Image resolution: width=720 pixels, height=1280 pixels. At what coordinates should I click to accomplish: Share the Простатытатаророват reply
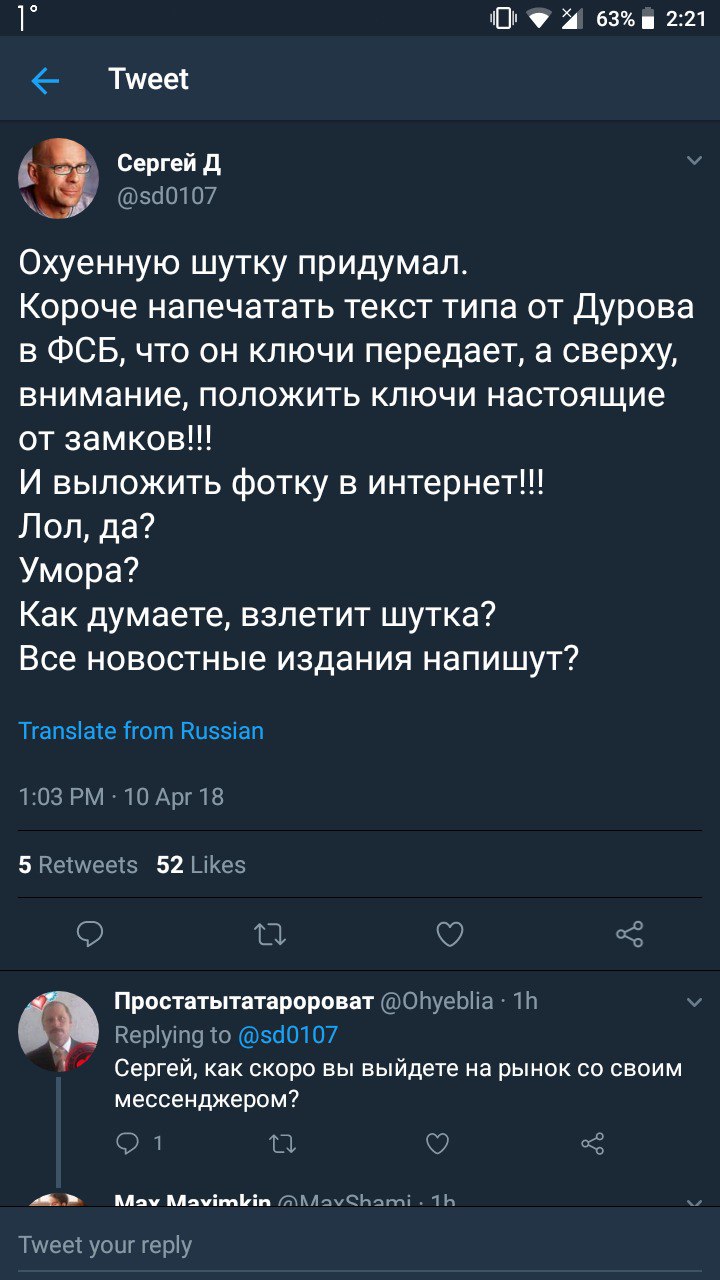pos(593,1143)
